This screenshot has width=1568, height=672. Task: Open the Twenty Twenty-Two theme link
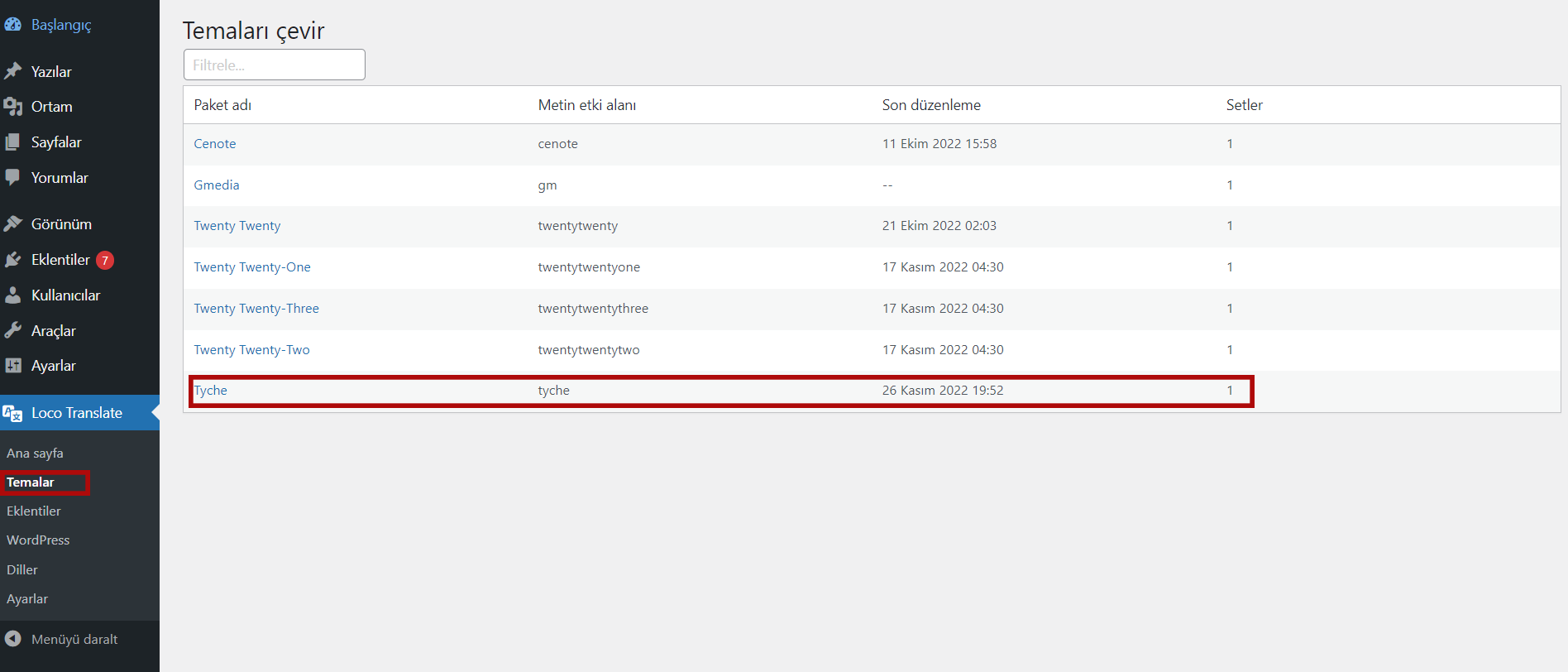pos(251,350)
